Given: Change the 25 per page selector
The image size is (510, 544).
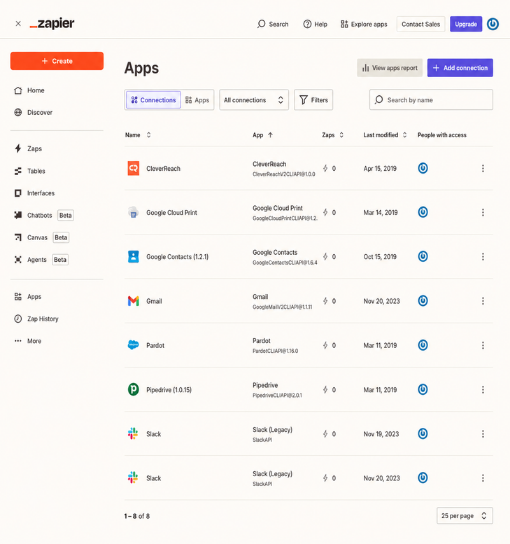Looking at the screenshot, I should [464, 516].
